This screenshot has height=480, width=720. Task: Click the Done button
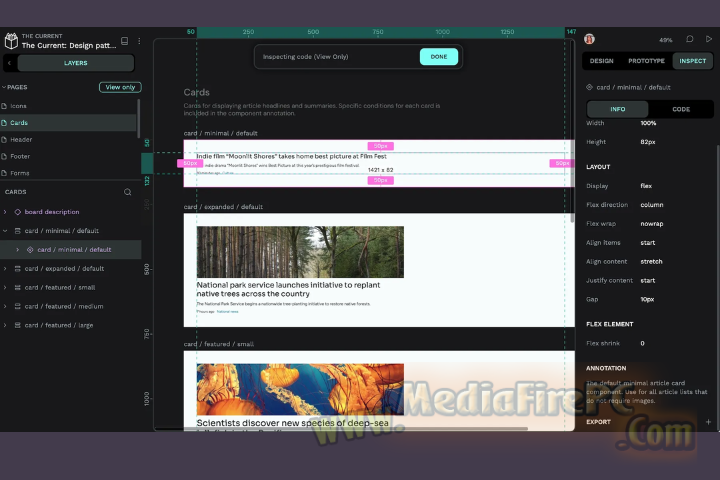coord(439,56)
